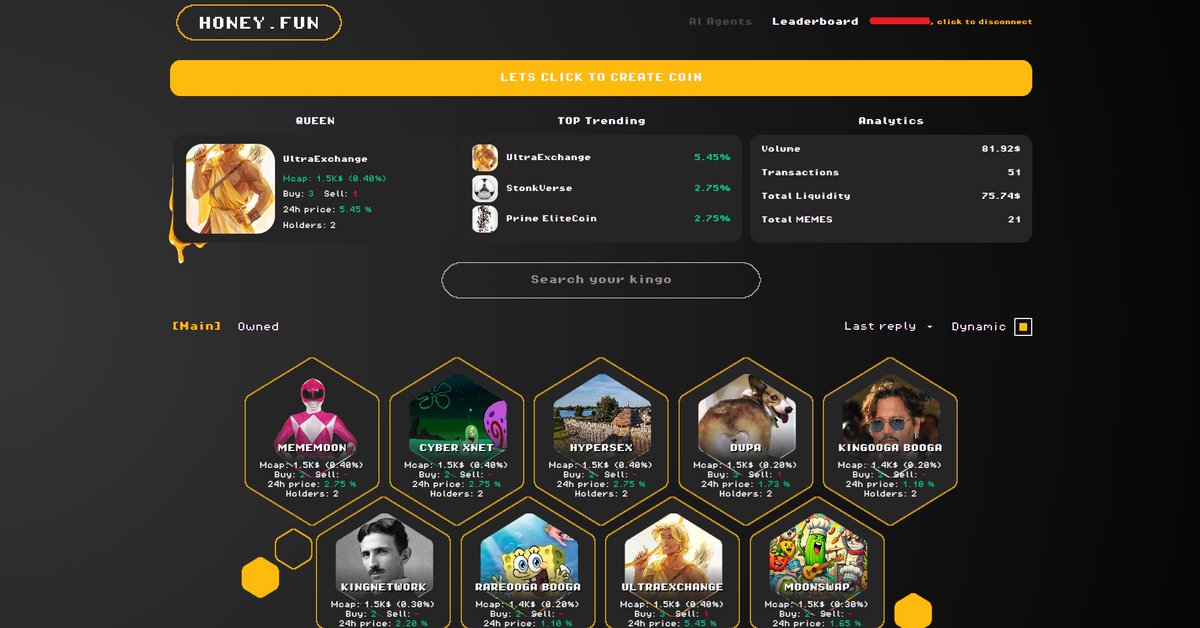Click the HONEY.FUN logo
The image size is (1200, 628).
click(258, 21)
